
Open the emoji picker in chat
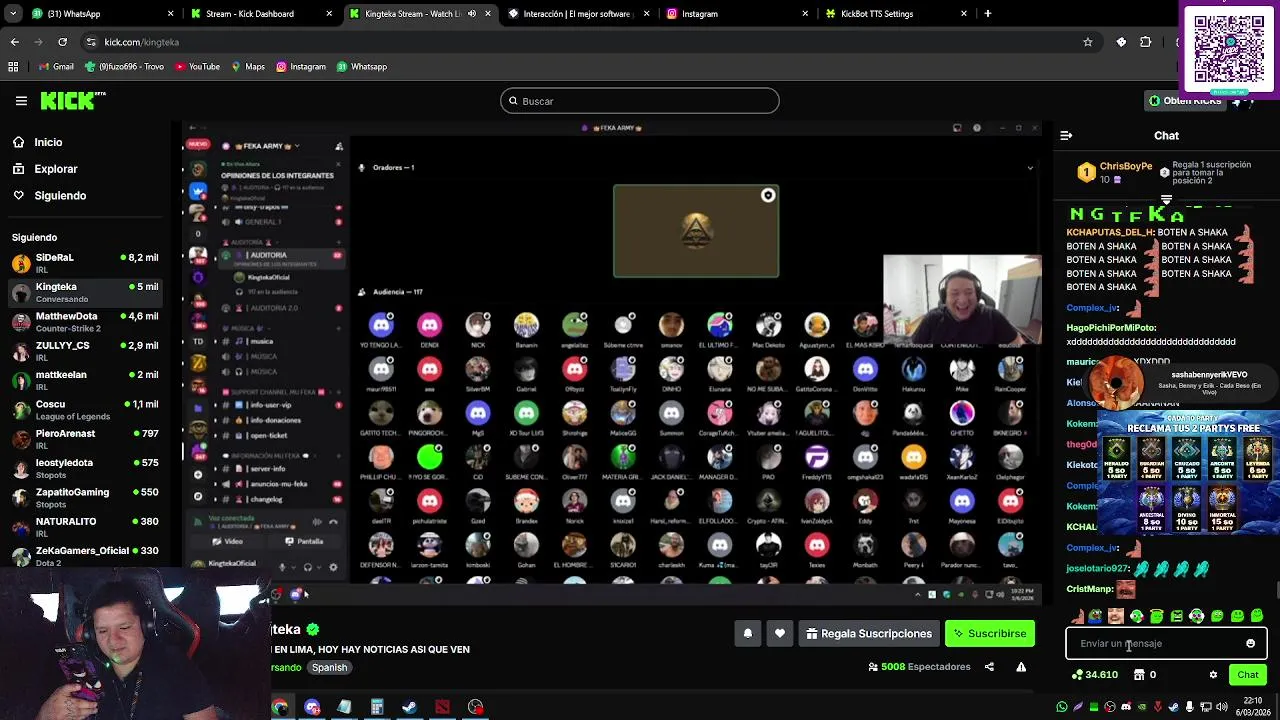[x=1250, y=644]
